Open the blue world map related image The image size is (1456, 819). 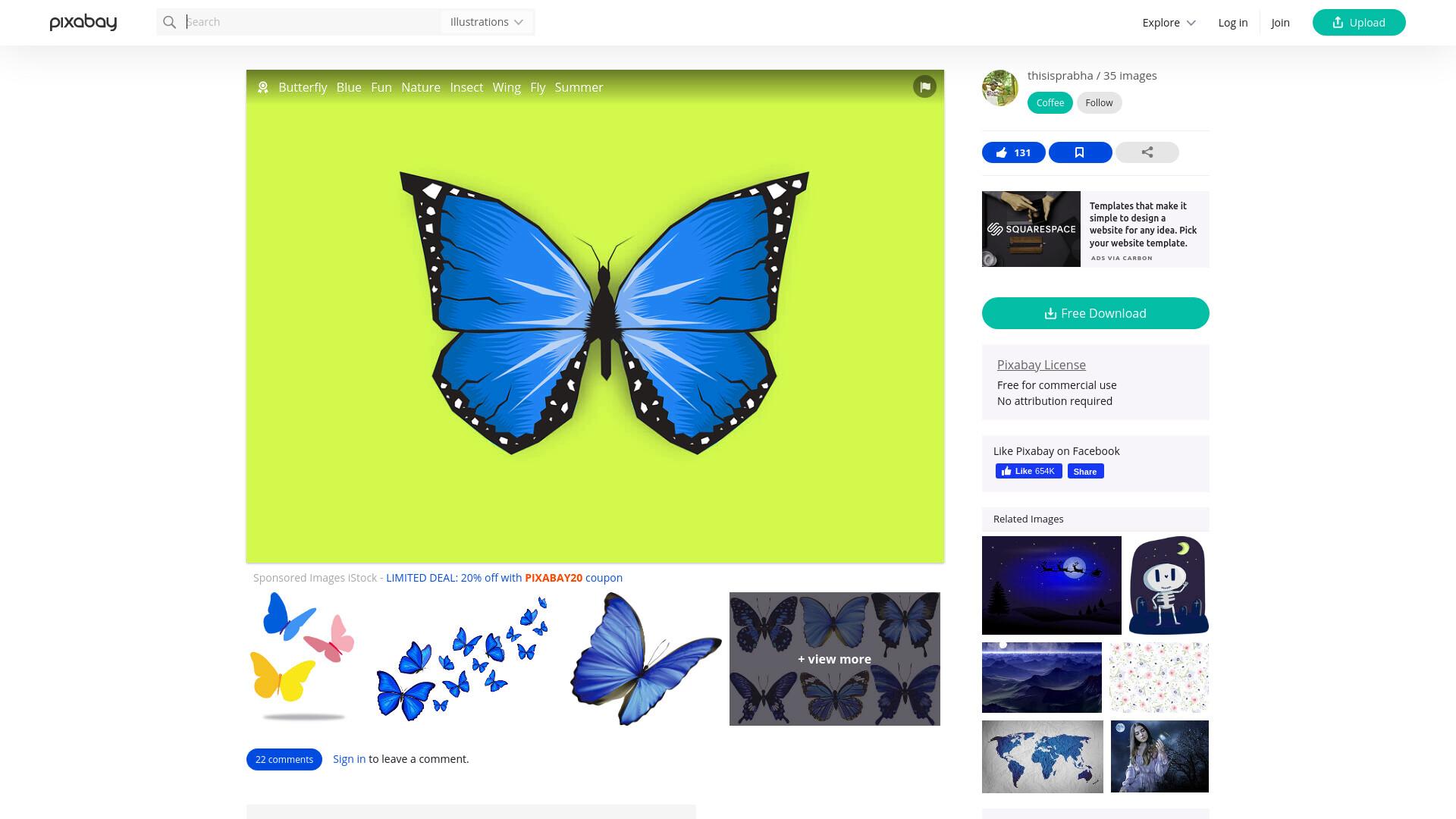pyautogui.click(x=1042, y=757)
